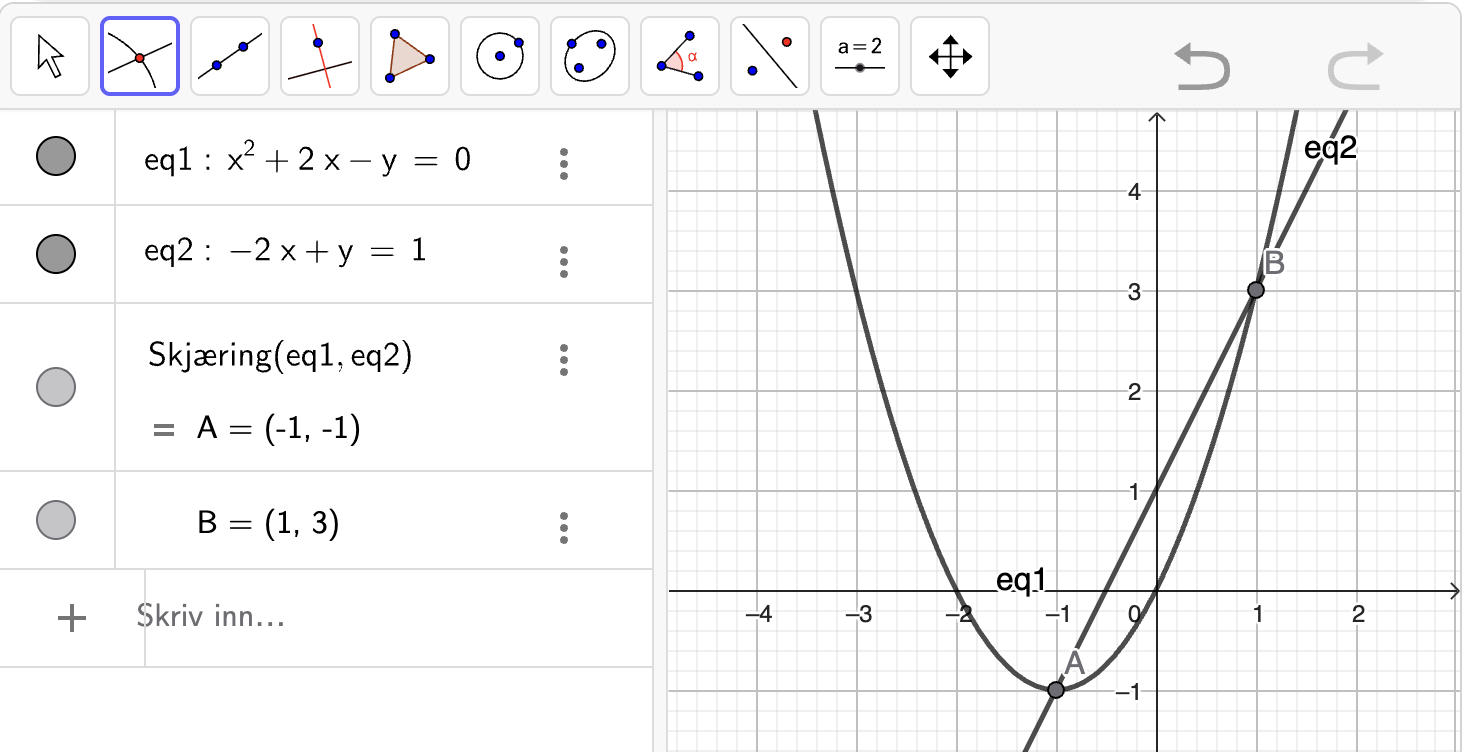This screenshot has width=1468, height=752.
Task: Select the Ellipse conic tool
Action: click(x=590, y=56)
